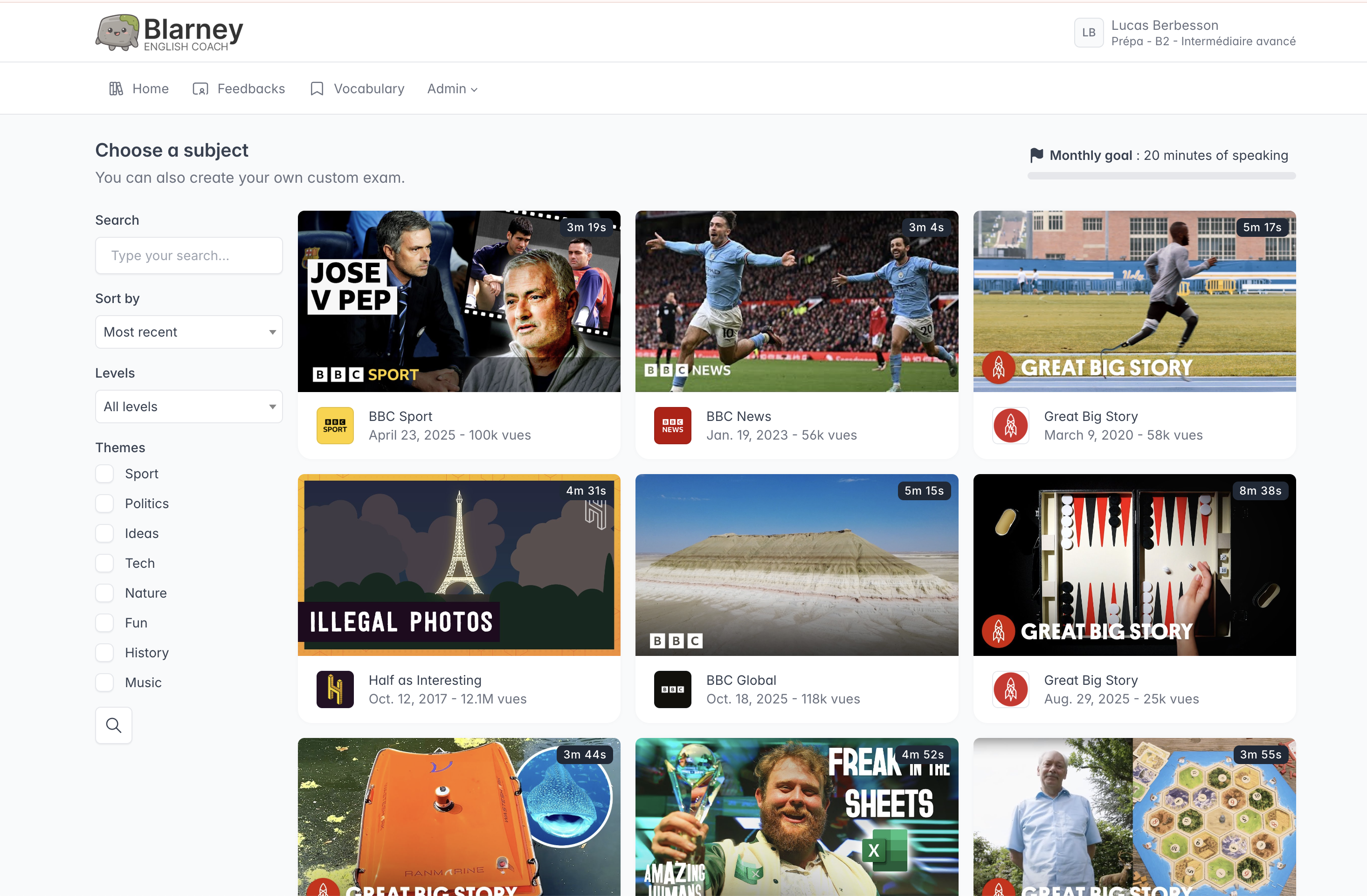Click the Half as Interesting channel icon
The image size is (1367, 896).
point(335,689)
